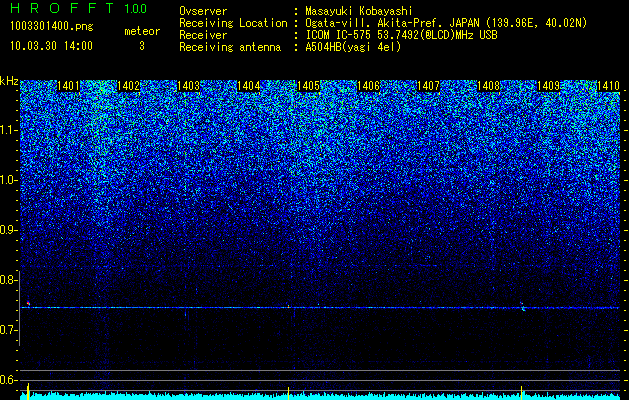Click the 0.7 kHz axis label
Screen dimensions: 629x400
tap(9, 330)
